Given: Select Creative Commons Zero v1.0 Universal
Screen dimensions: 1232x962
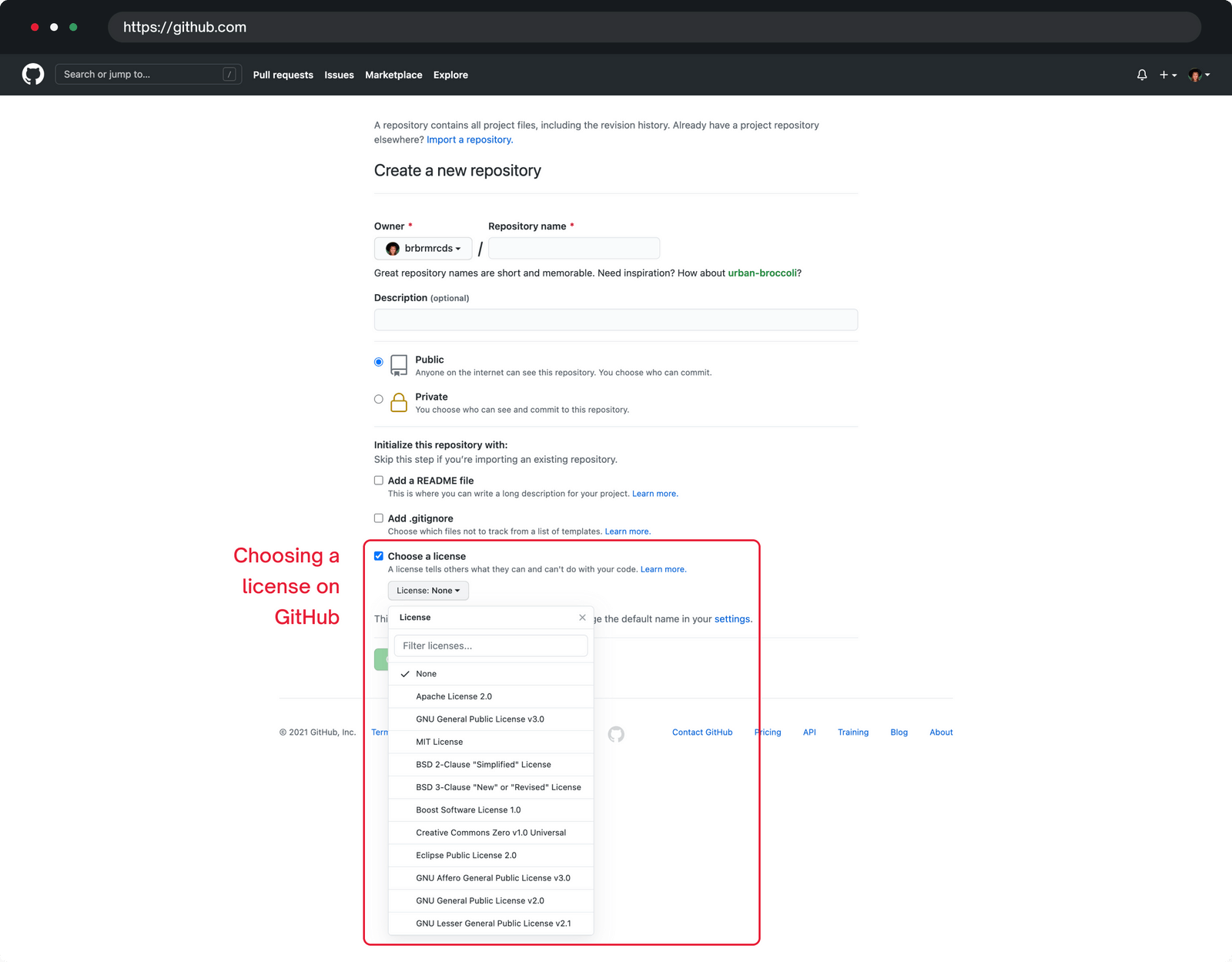Looking at the screenshot, I should click(x=491, y=833).
